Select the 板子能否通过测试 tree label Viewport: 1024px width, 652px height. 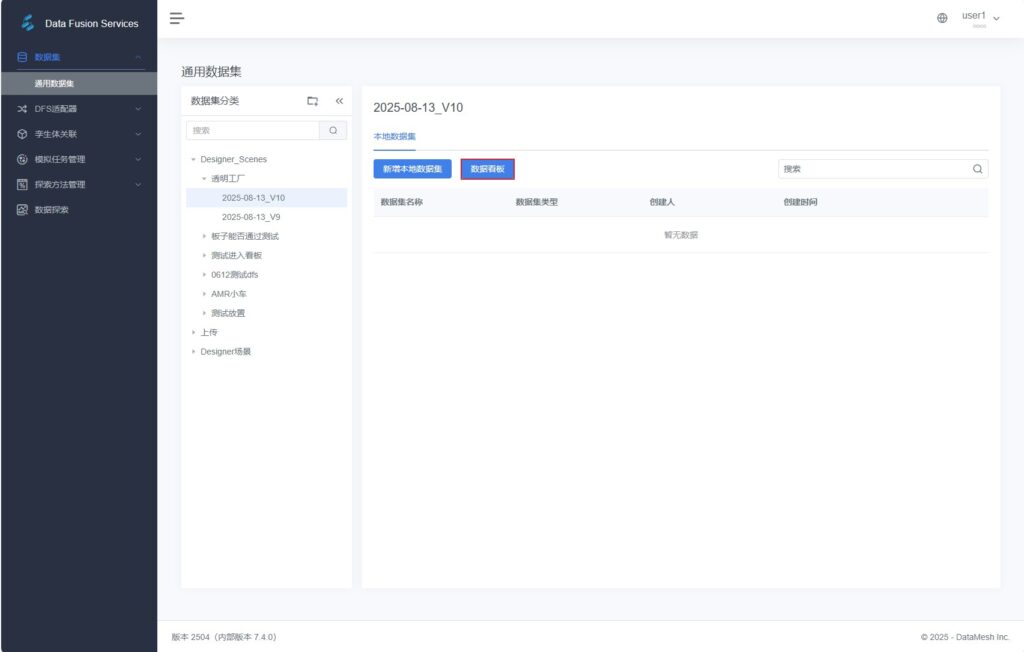(245, 236)
